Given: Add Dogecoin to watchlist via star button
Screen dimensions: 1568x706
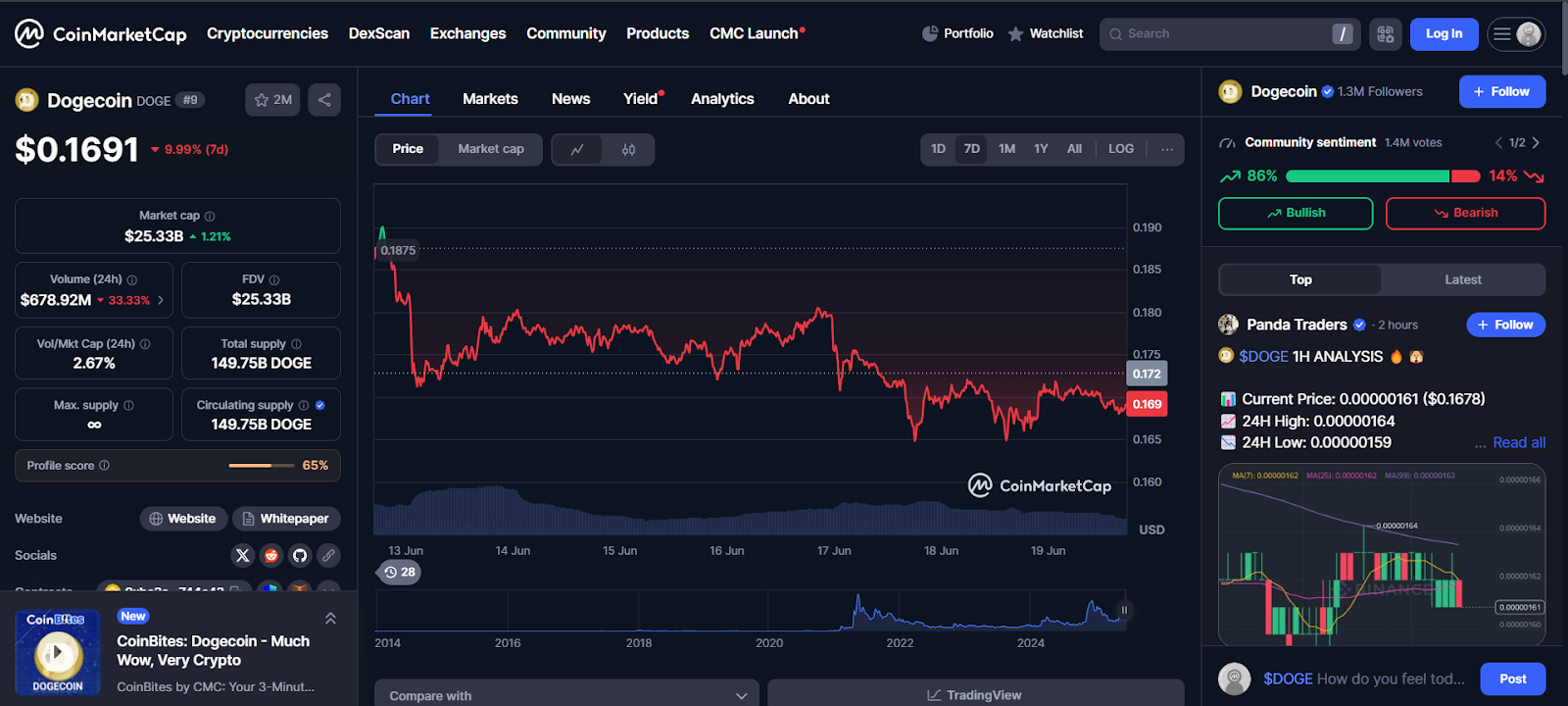Looking at the screenshot, I should pos(272,100).
